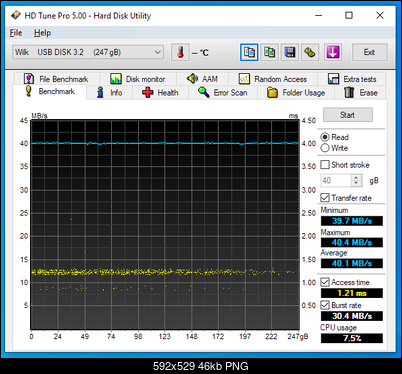Open the File Benchmark tab
This screenshot has height=374, width=402.
[x=56, y=79]
